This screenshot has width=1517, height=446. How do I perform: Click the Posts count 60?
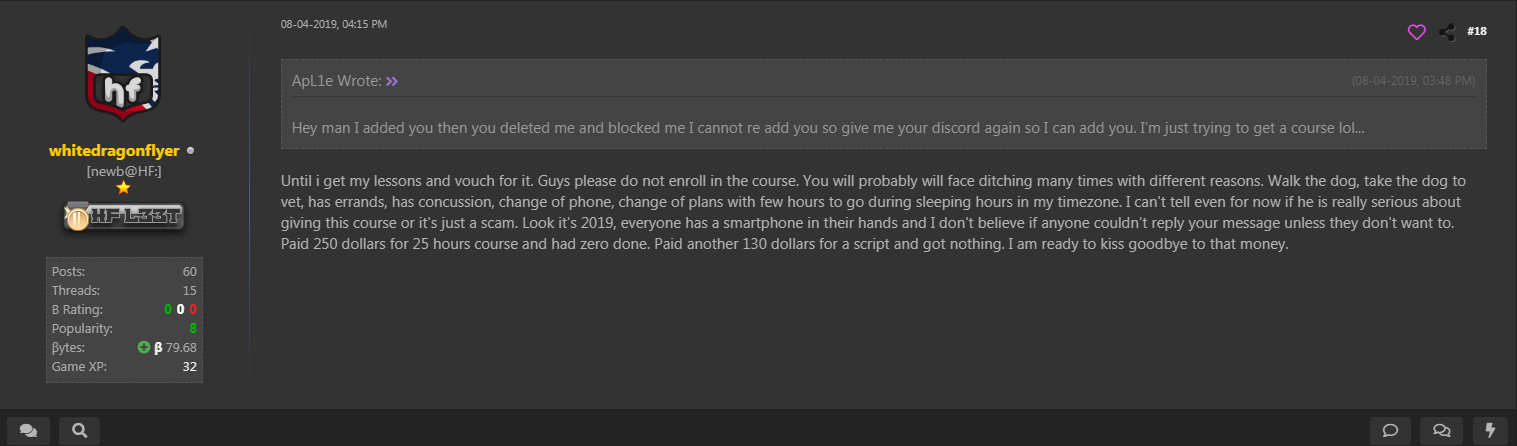coord(189,272)
